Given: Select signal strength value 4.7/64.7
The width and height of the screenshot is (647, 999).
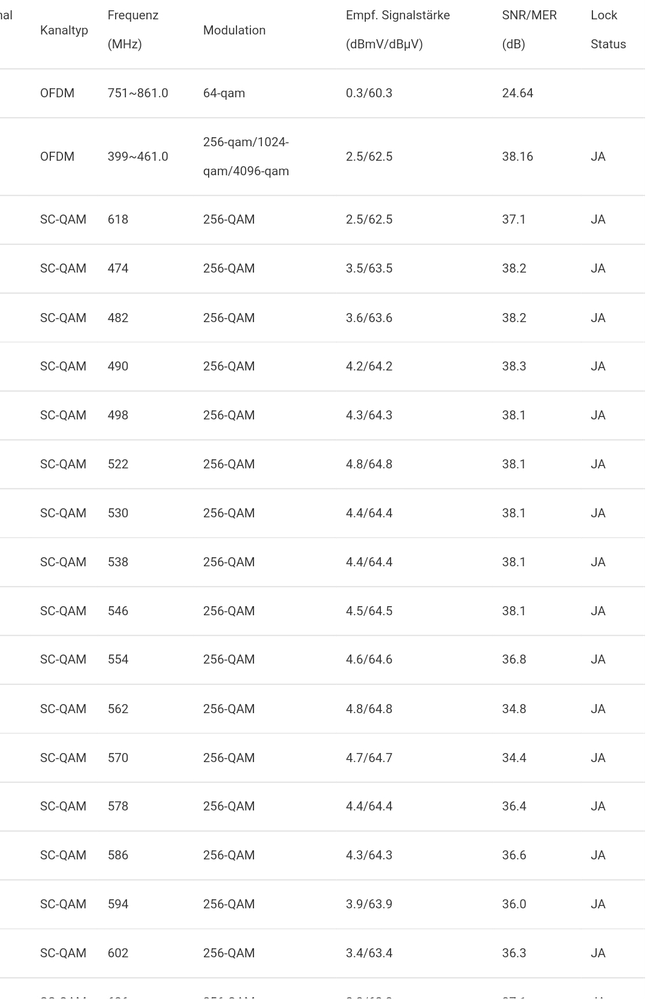Looking at the screenshot, I should coord(369,758).
